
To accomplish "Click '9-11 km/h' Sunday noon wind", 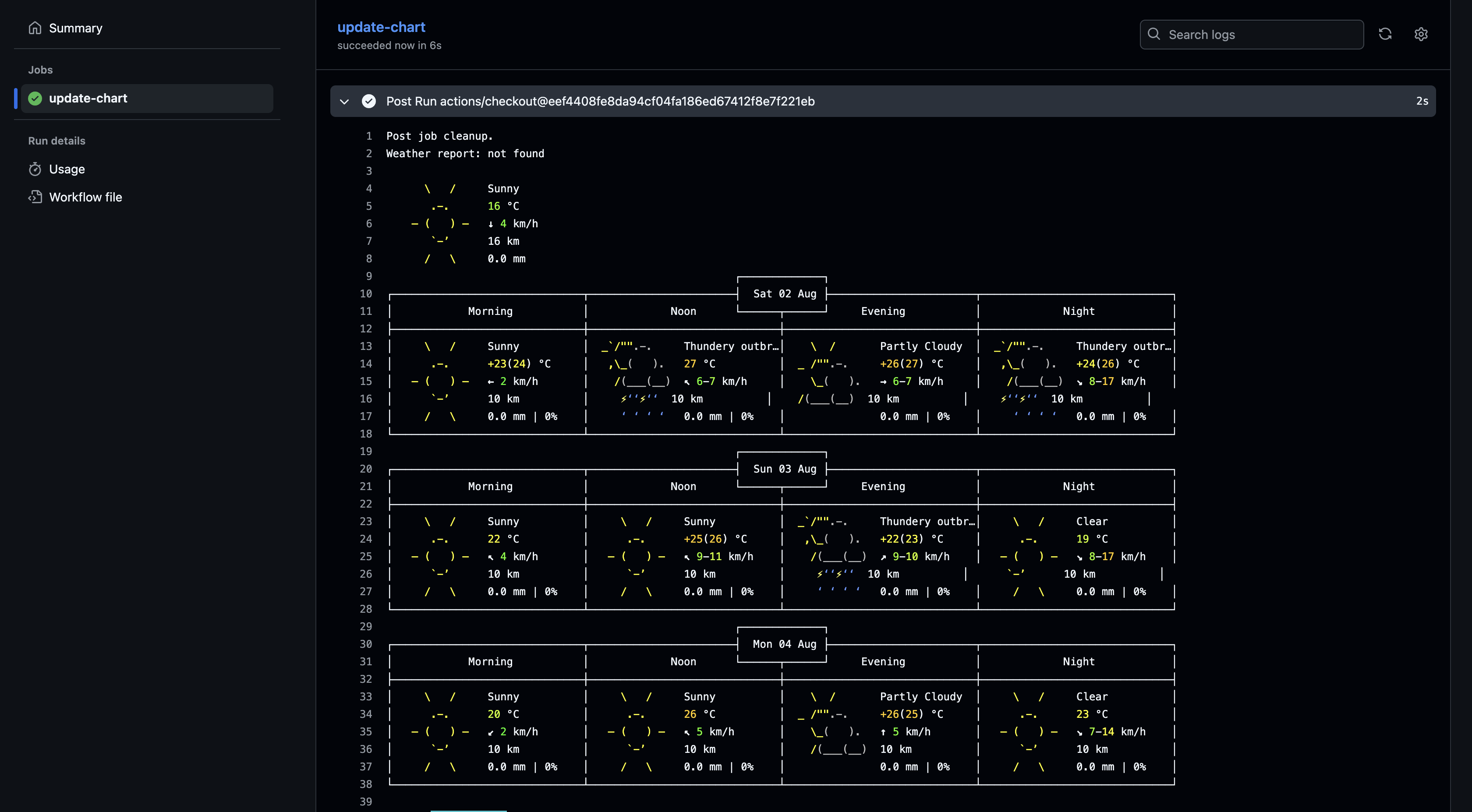I will coord(725,557).
